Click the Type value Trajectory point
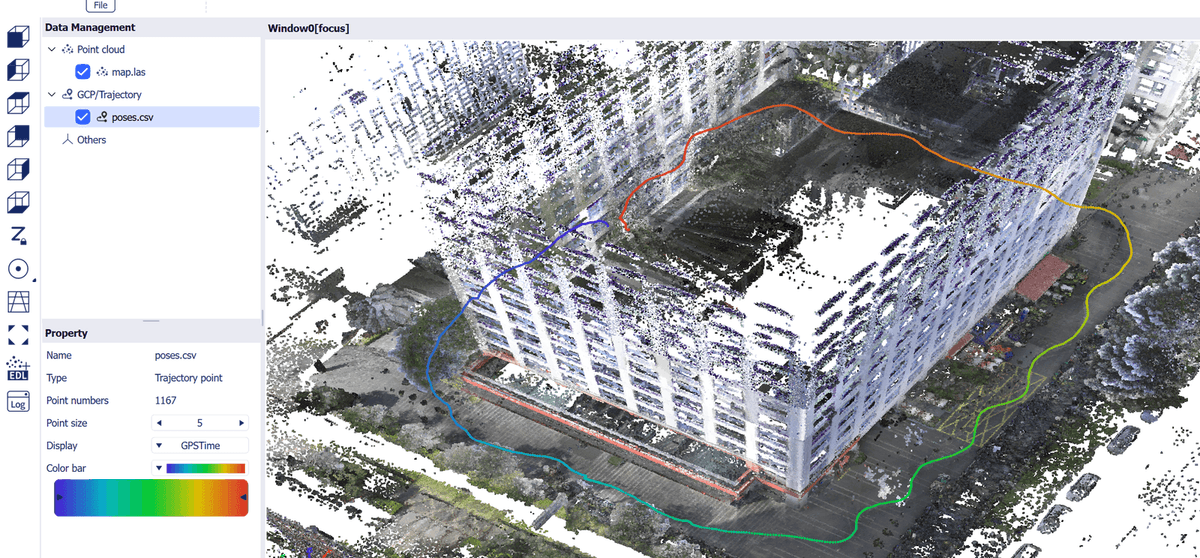This screenshot has width=1200, height=558. [189, 378]
